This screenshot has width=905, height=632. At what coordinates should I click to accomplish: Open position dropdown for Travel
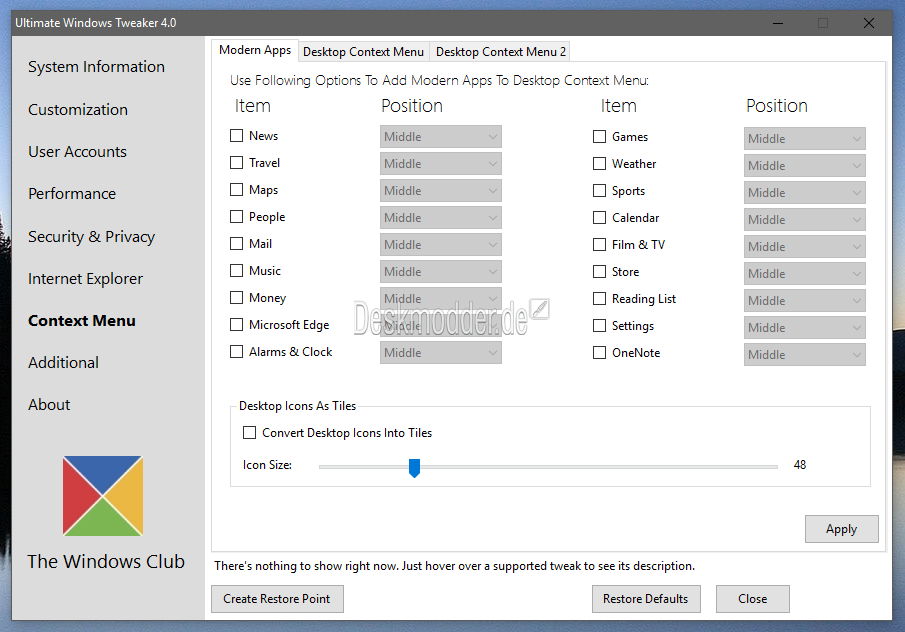pos(441,164)
